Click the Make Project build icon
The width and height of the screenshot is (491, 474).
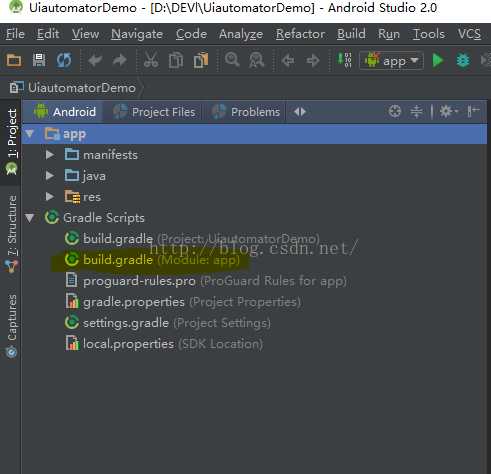(345, 60)
